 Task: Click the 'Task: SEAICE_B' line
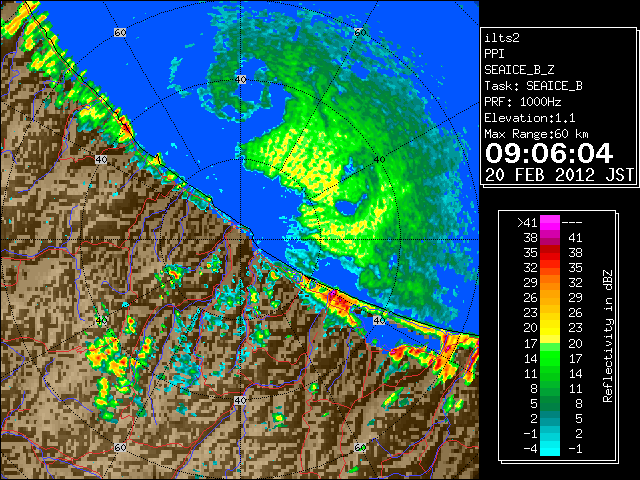click(533, 86)
